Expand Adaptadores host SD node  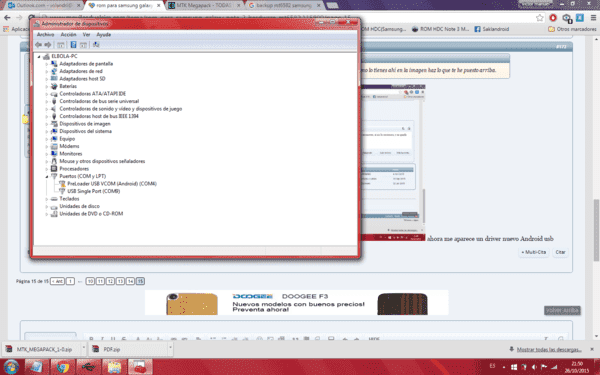(x=47, y=79)
